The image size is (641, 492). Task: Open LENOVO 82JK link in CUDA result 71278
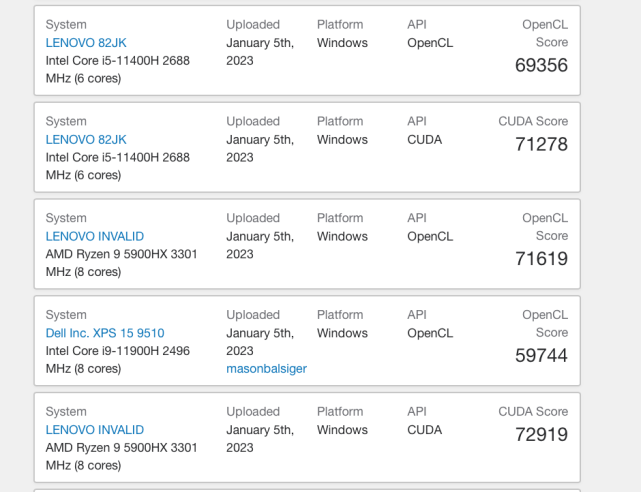86,140
